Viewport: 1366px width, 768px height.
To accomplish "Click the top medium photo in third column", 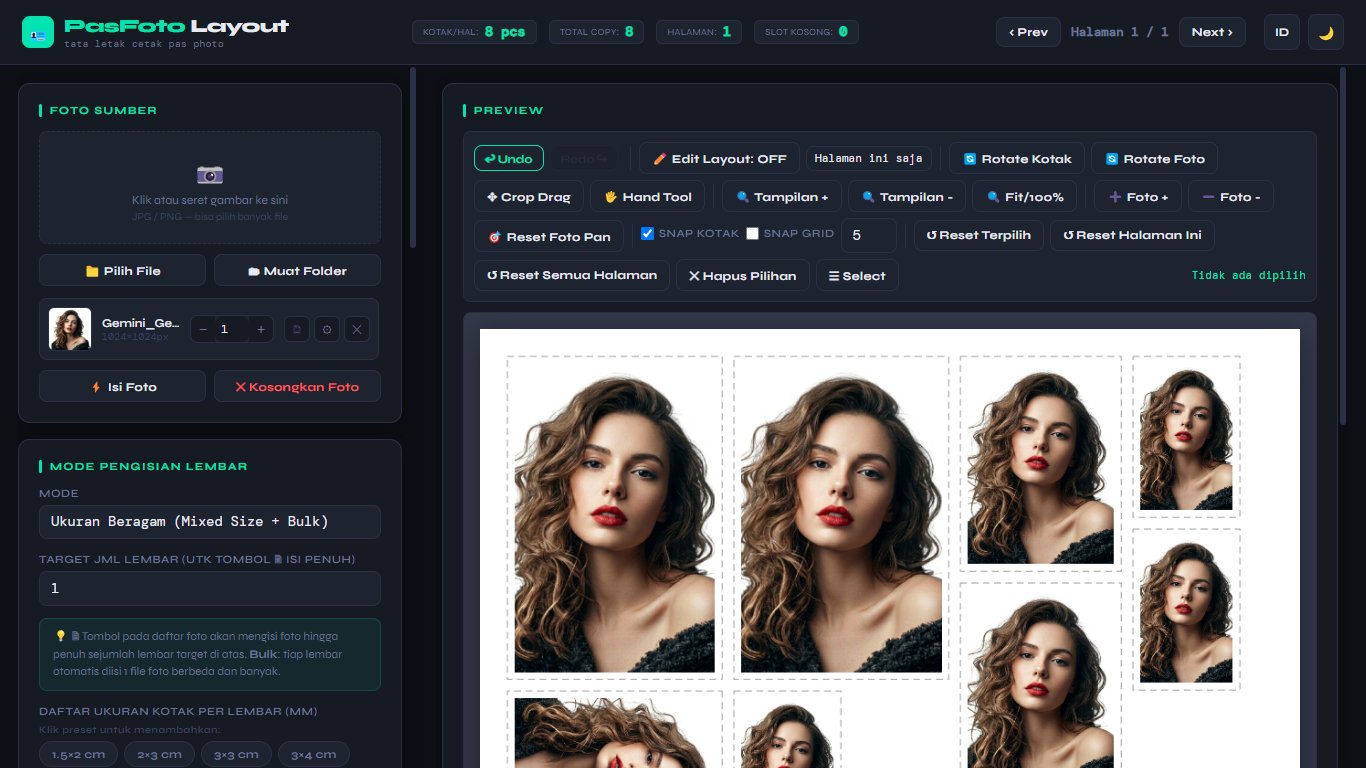I will (1040, 463).
